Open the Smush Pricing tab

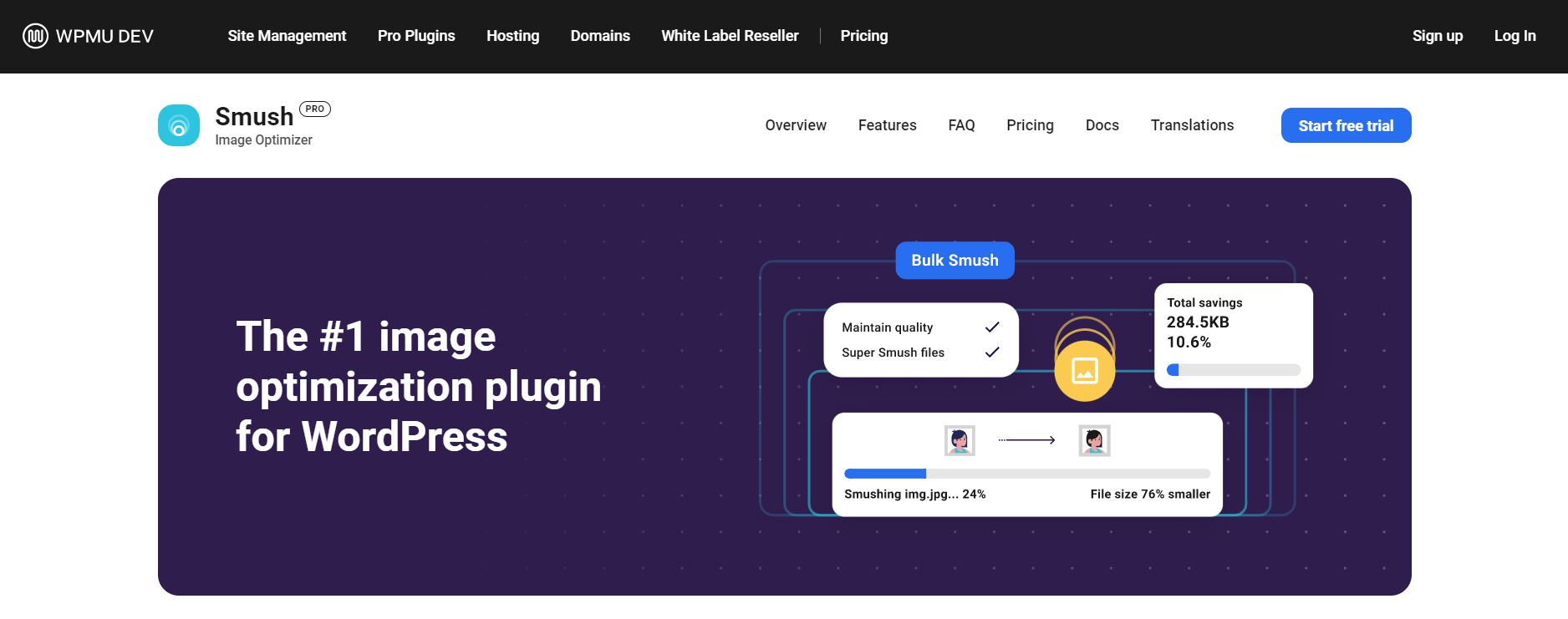pyautogui.click(x=1030, y=125)
